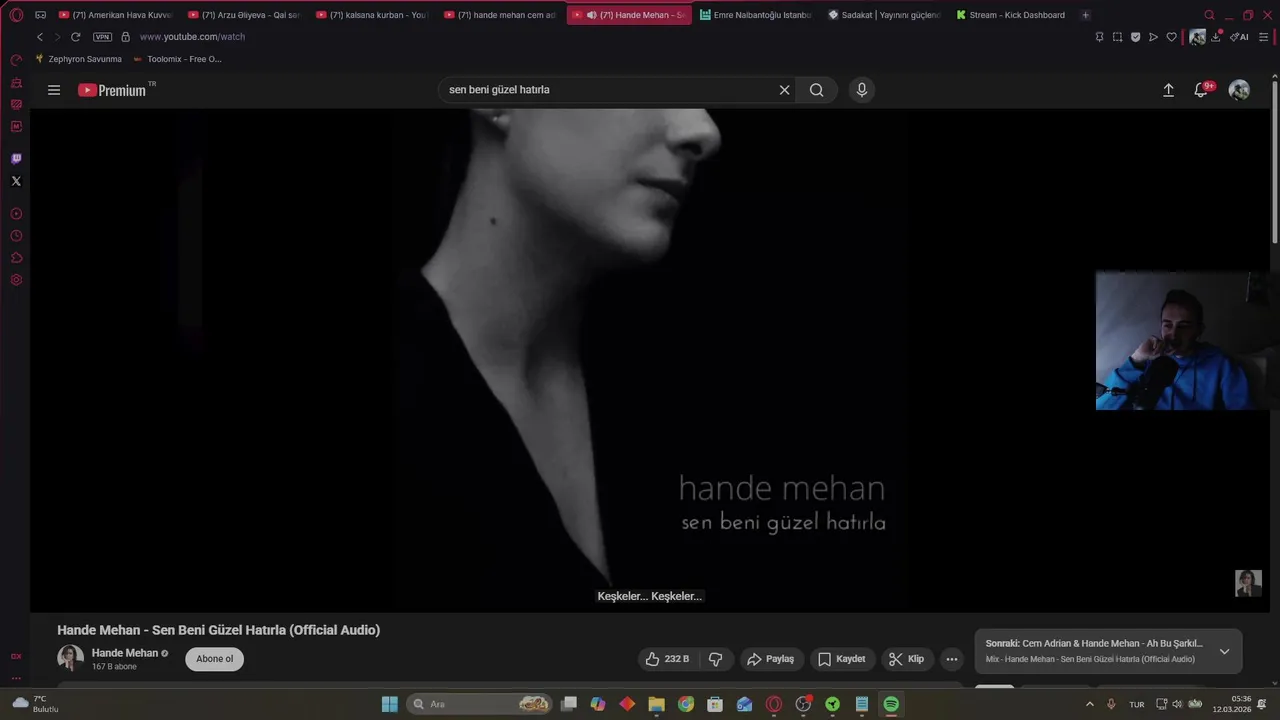Viewport: 1280px width, 720px height.
Task: Open Spotify from the taskbar
Action: click(x=891, y=704)
